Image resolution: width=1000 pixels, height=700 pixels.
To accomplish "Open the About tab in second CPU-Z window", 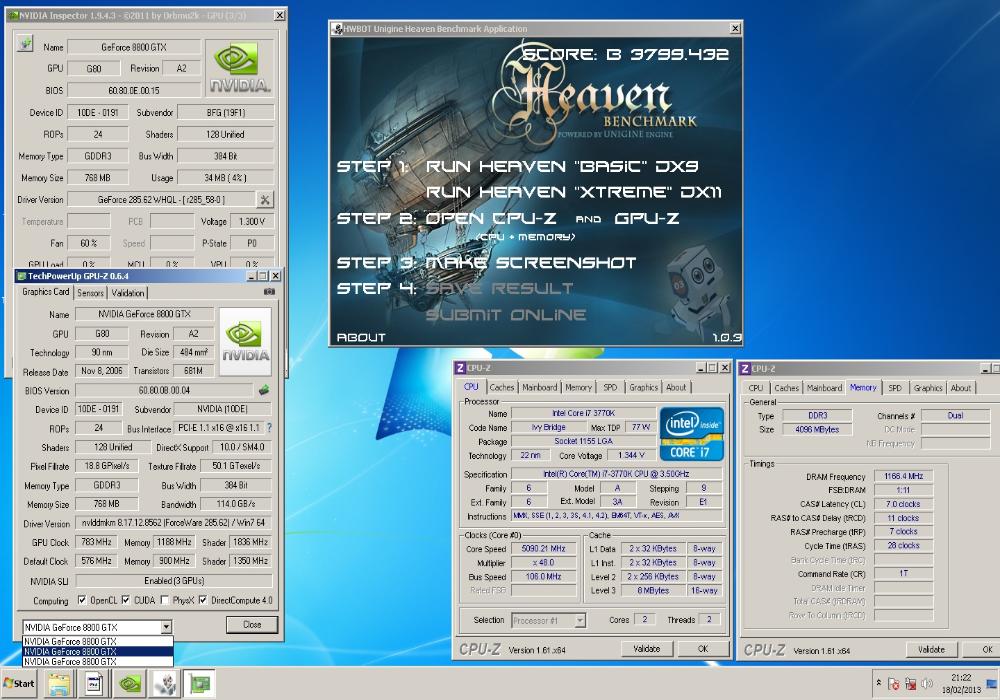I will coord(961,388).
